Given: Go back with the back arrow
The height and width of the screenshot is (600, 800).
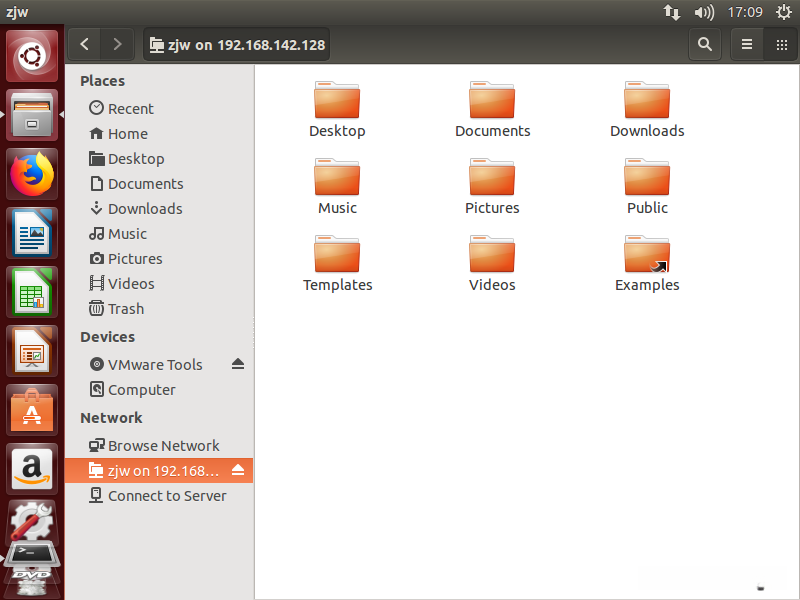Looking at the screenshot, I should point(84,44).
